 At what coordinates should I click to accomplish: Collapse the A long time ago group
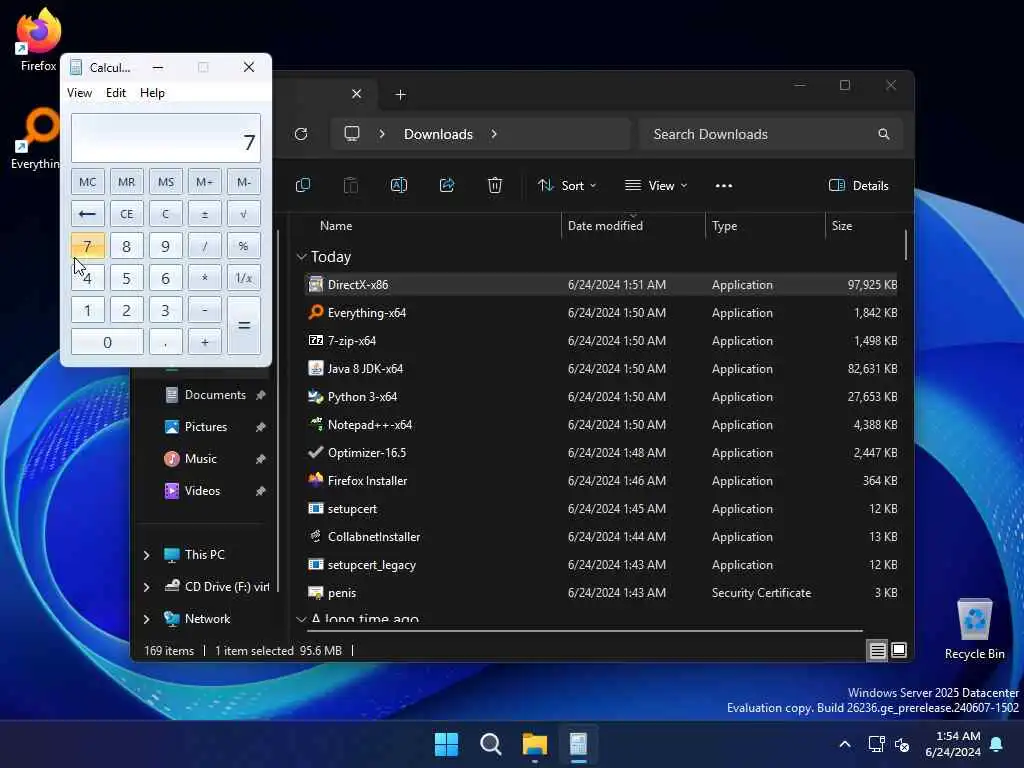(301, 618)
